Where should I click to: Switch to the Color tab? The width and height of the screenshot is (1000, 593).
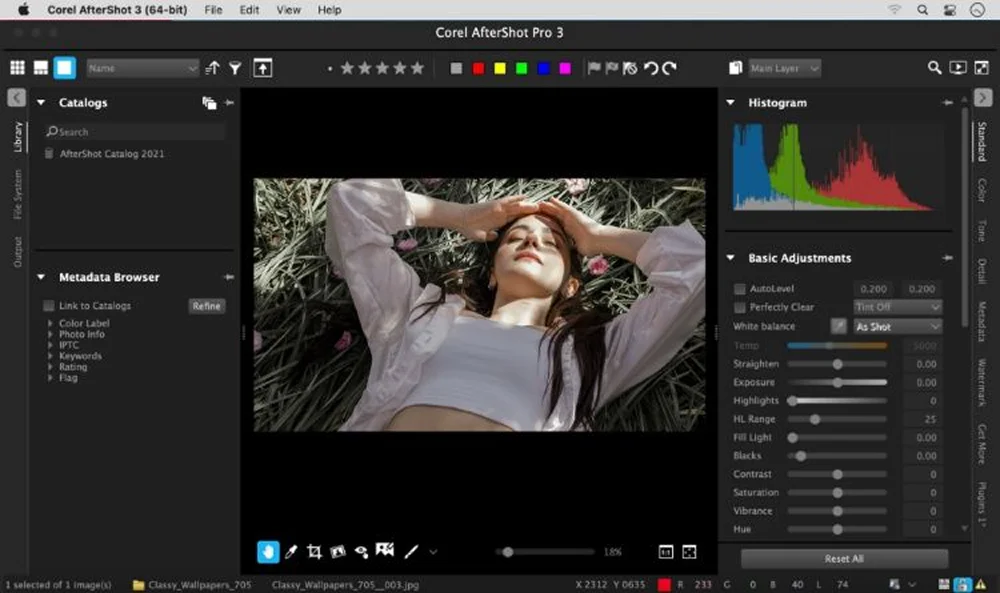(x=982, y=190)
